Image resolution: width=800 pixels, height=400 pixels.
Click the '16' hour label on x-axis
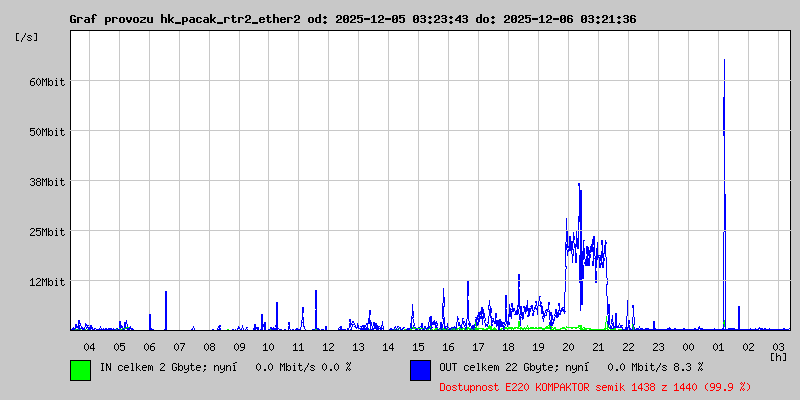click(x=448, y=347)
